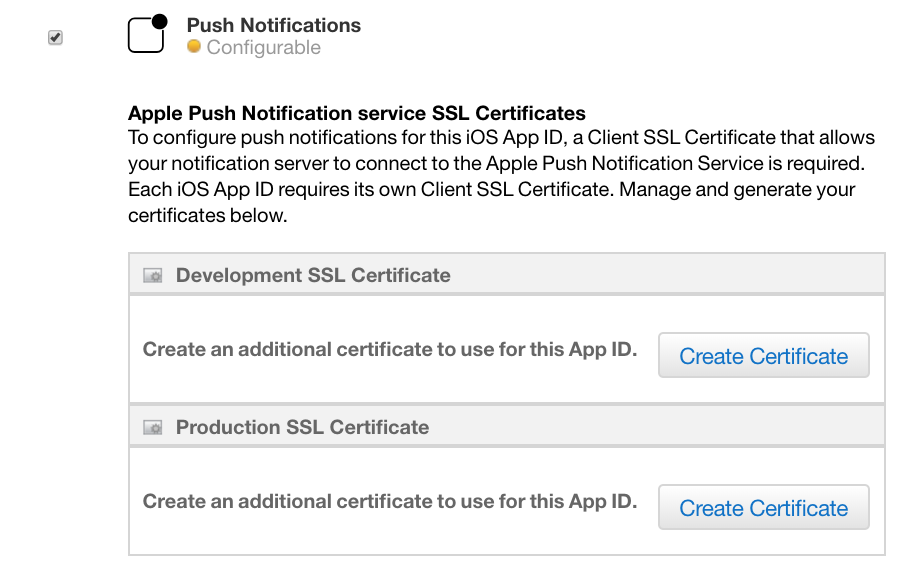Select the Development SSL Certificate section title
The width and height of the screenshot is (918, 570).
313,275
